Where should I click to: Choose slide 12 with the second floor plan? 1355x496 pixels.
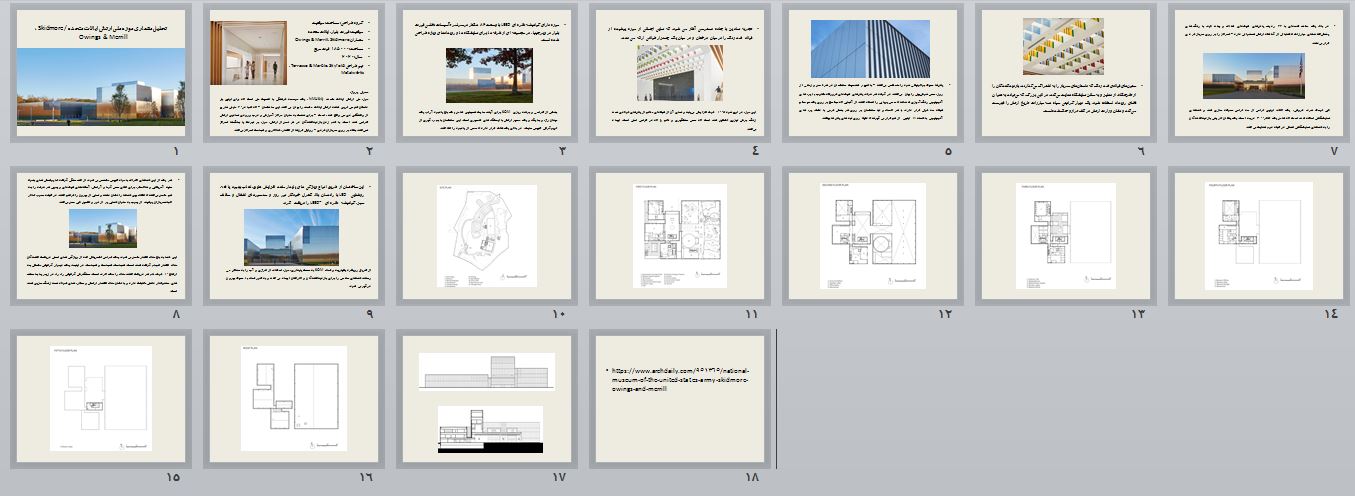(x=873, y=236)
